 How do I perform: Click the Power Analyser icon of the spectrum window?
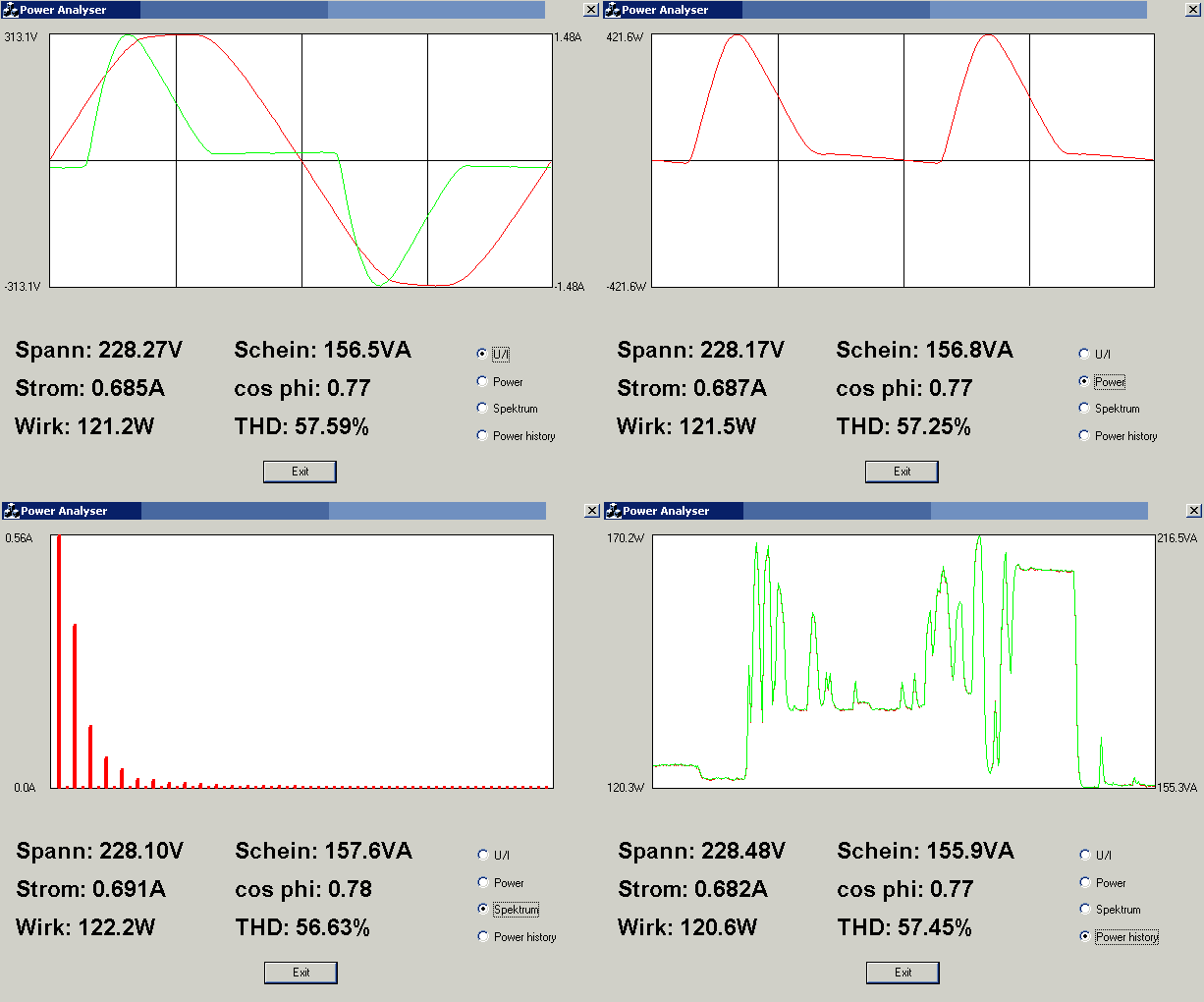[x=12, y=511]
